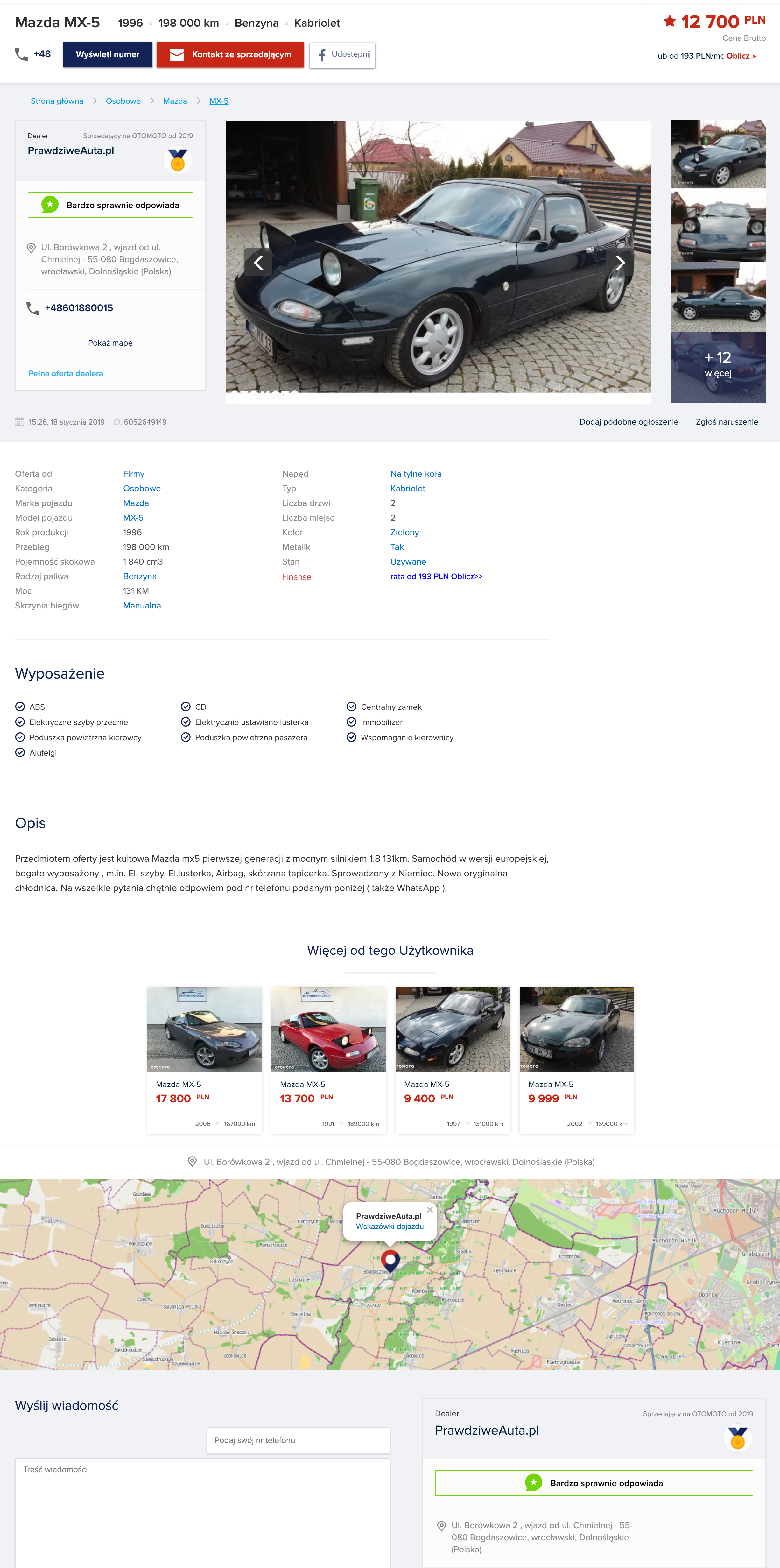Call dealer number +48601880015
The width and height of the screenshot is (780, 1568).
[x=79, y=308]
